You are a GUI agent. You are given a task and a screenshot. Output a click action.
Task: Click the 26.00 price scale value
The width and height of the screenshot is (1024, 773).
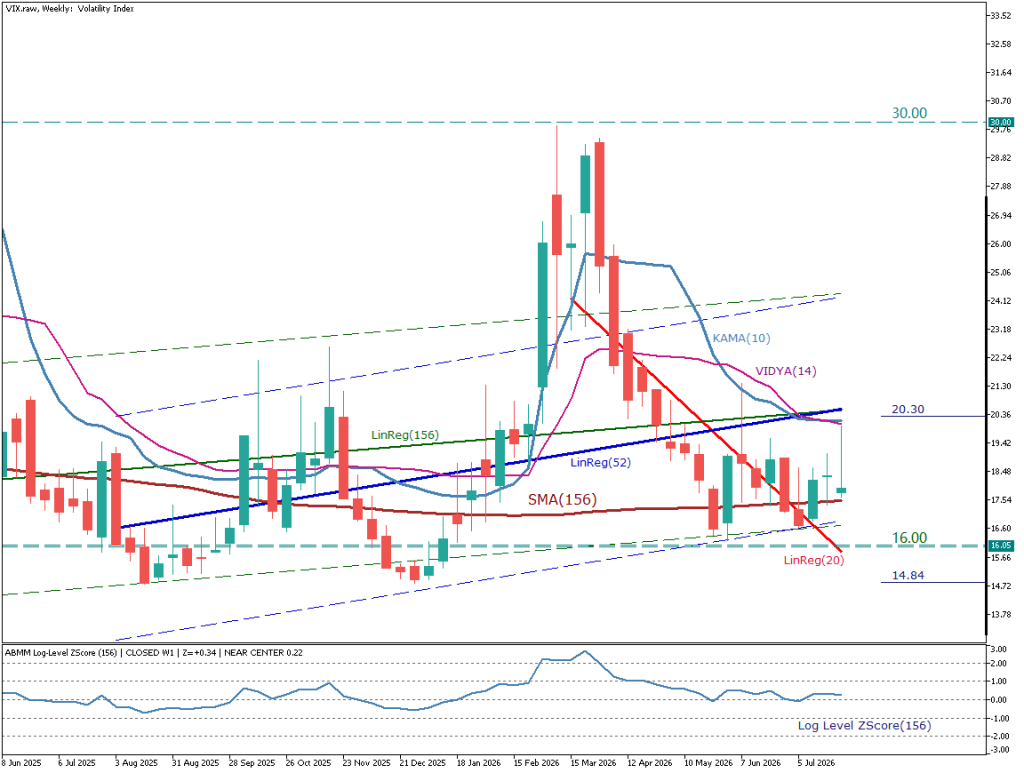[x=1000, y=244]
